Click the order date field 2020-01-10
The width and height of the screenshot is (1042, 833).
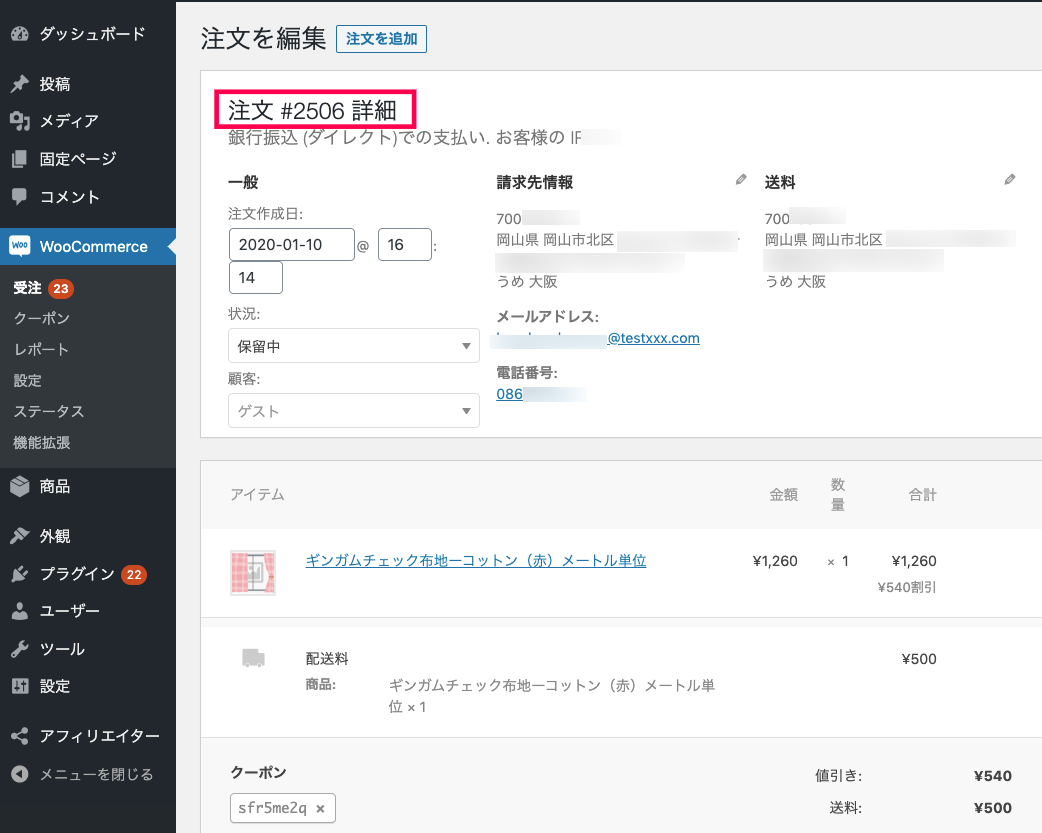coord(292,245)
